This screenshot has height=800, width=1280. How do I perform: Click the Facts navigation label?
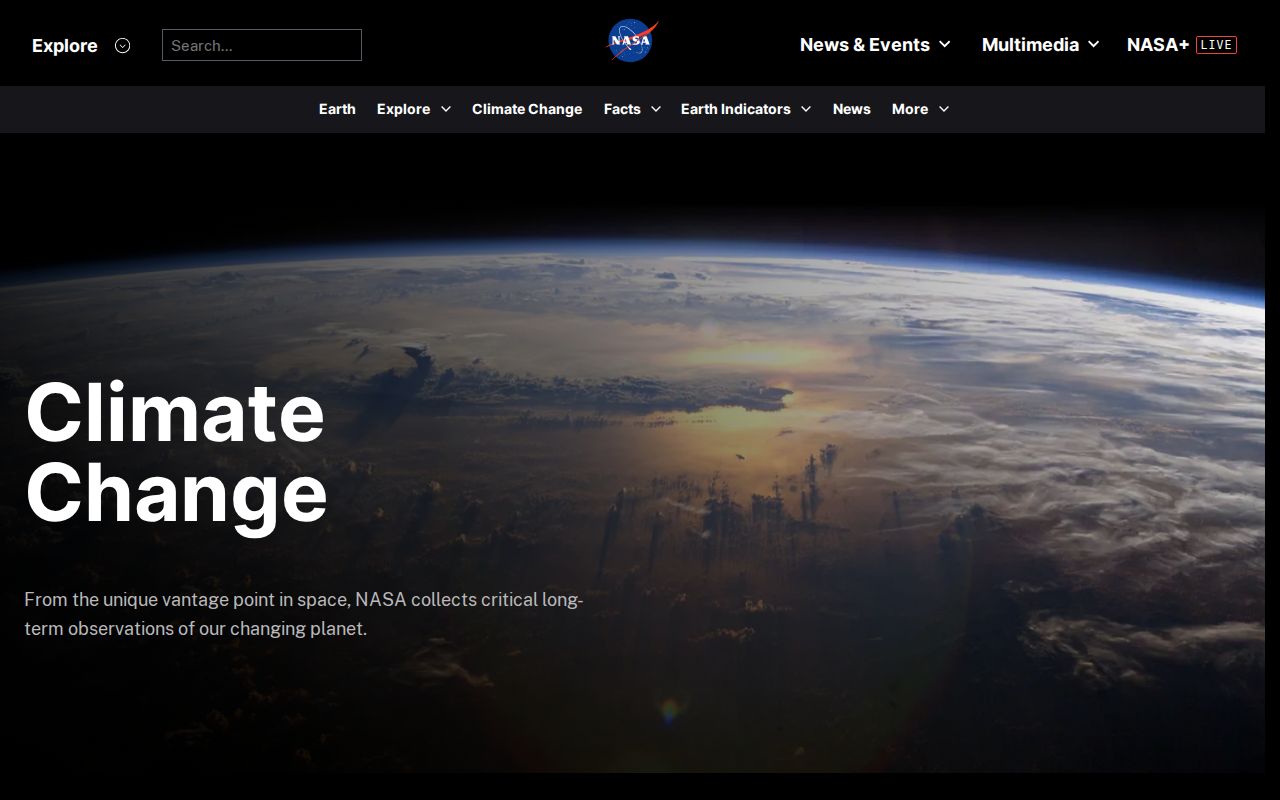(x=622, y=109)
